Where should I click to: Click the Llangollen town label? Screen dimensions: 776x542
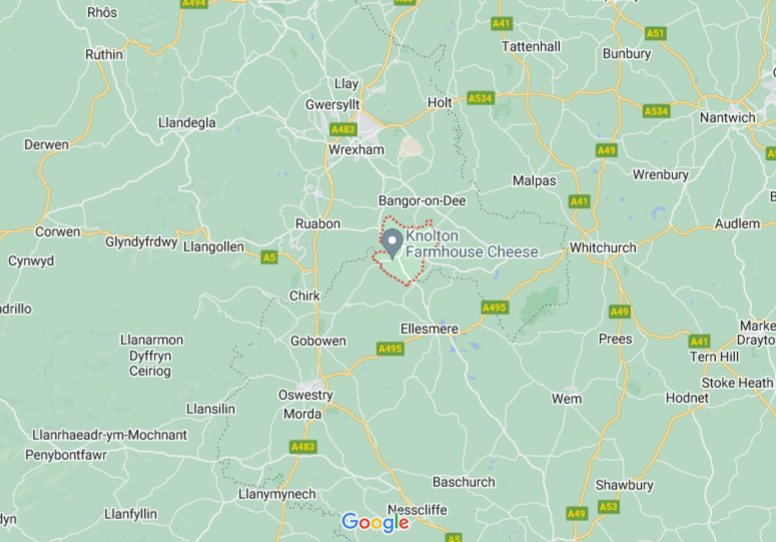click(213, 247)
